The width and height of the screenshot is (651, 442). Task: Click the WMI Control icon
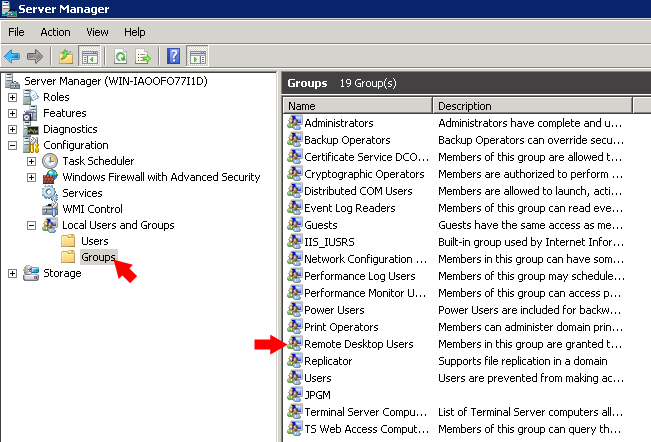50,209
